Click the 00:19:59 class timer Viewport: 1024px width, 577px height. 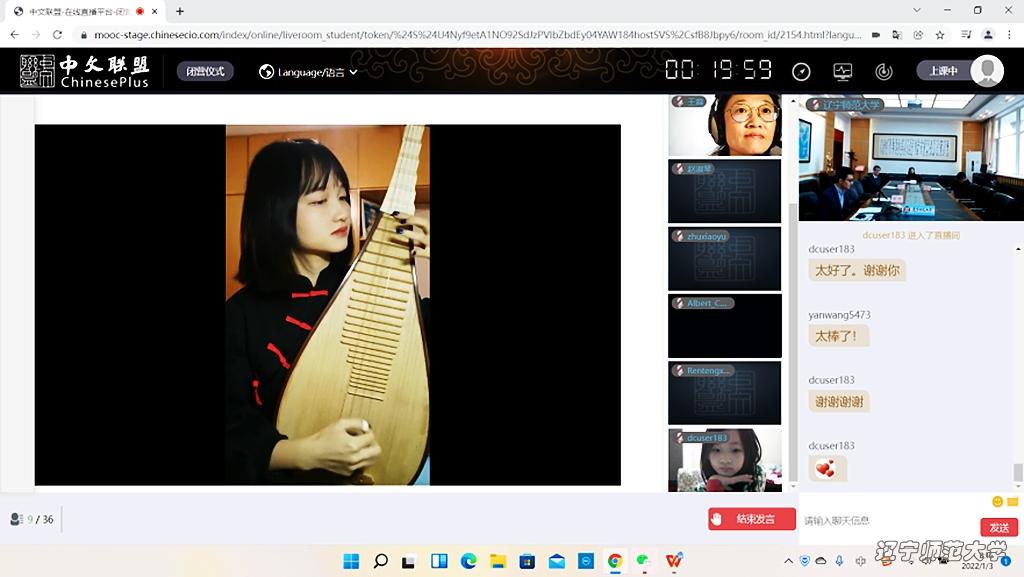(718, 70)
